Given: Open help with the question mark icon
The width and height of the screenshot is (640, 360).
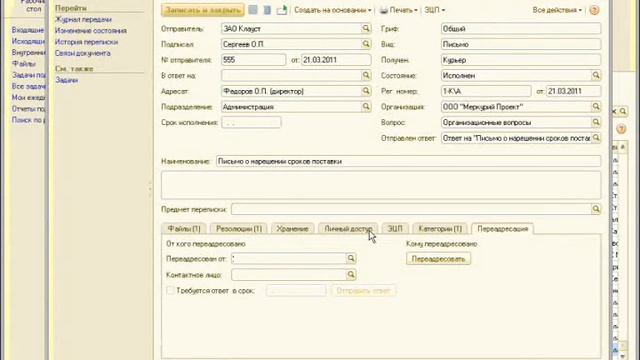Looking at the screenshot, I should tap(594, 10).
